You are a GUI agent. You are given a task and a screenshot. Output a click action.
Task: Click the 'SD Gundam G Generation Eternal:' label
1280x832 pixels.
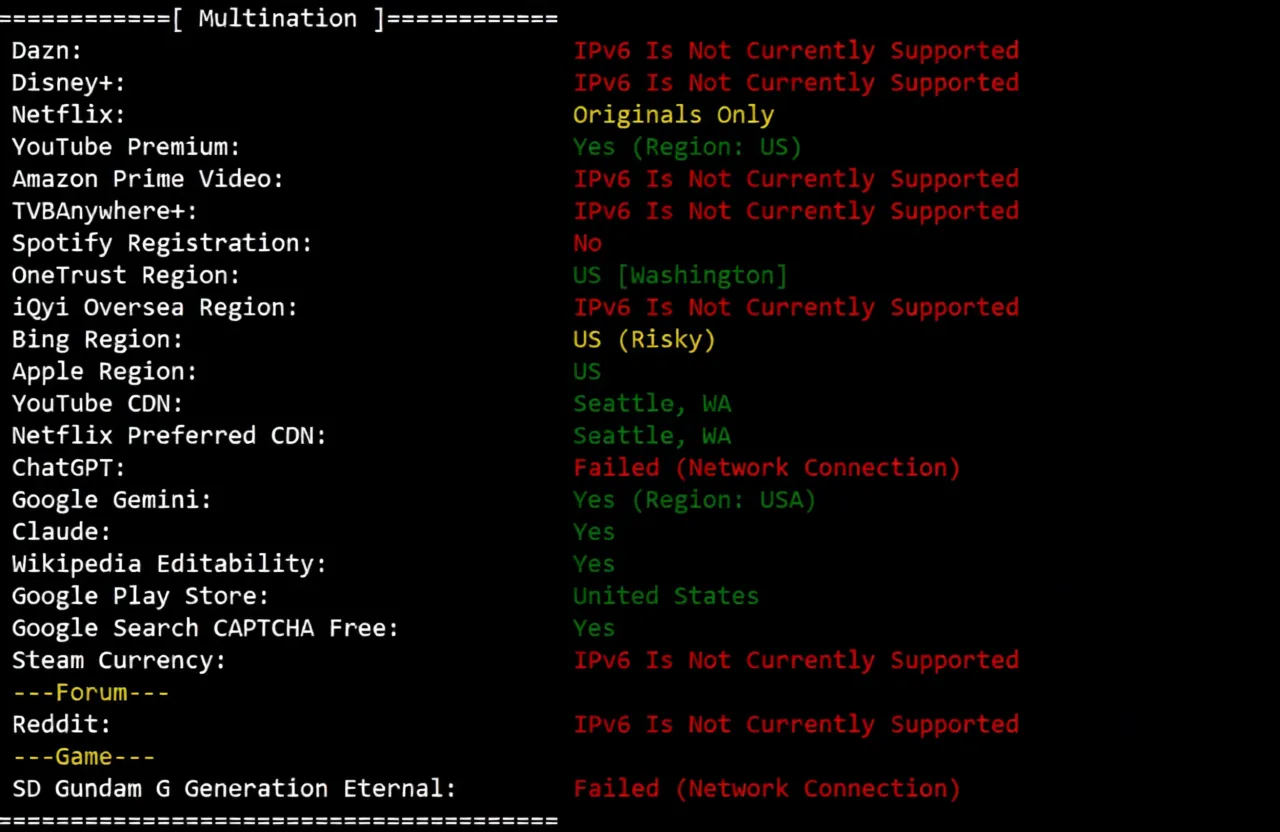pos(234,788)
